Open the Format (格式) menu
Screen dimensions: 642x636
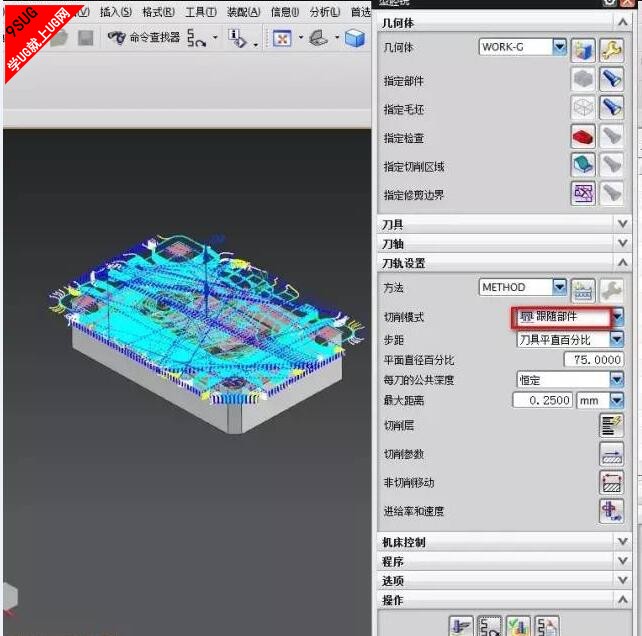[158, 12]
